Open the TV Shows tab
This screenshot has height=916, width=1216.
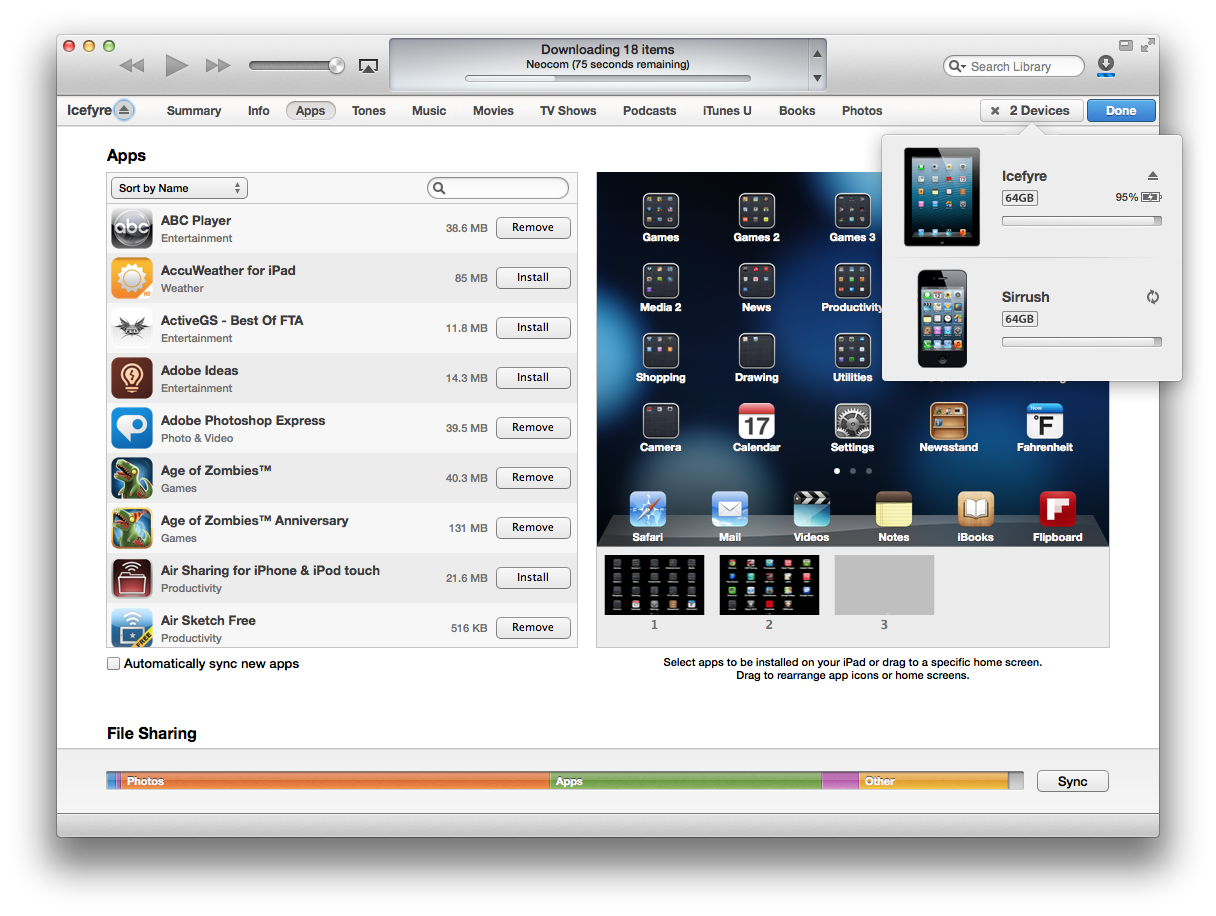click(x=568, y=111)
